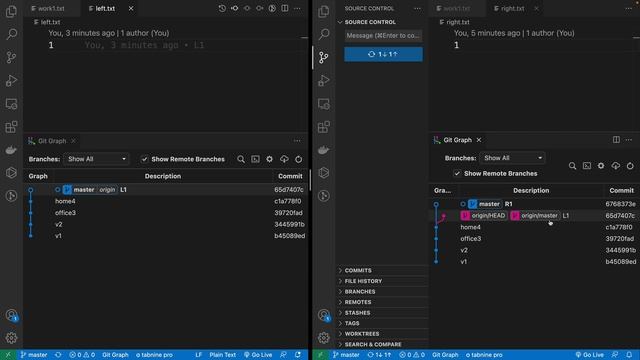Screen dimensions: 640x360
Task: Open Docker view in left window
Action: pyautogui.click(x=11, y=150)
